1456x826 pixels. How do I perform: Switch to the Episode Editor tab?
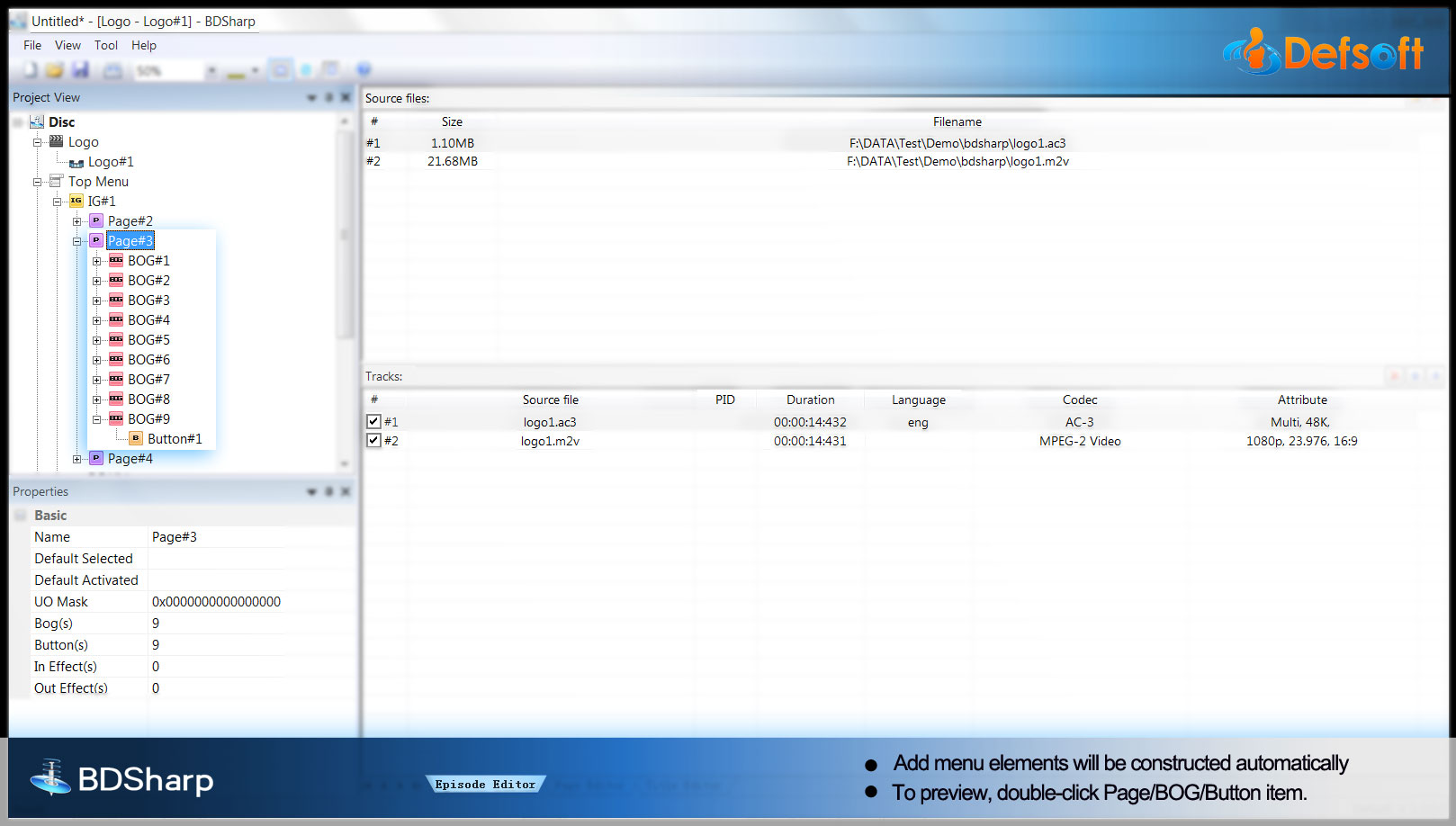pyautogui.click(x=485, y=785)
